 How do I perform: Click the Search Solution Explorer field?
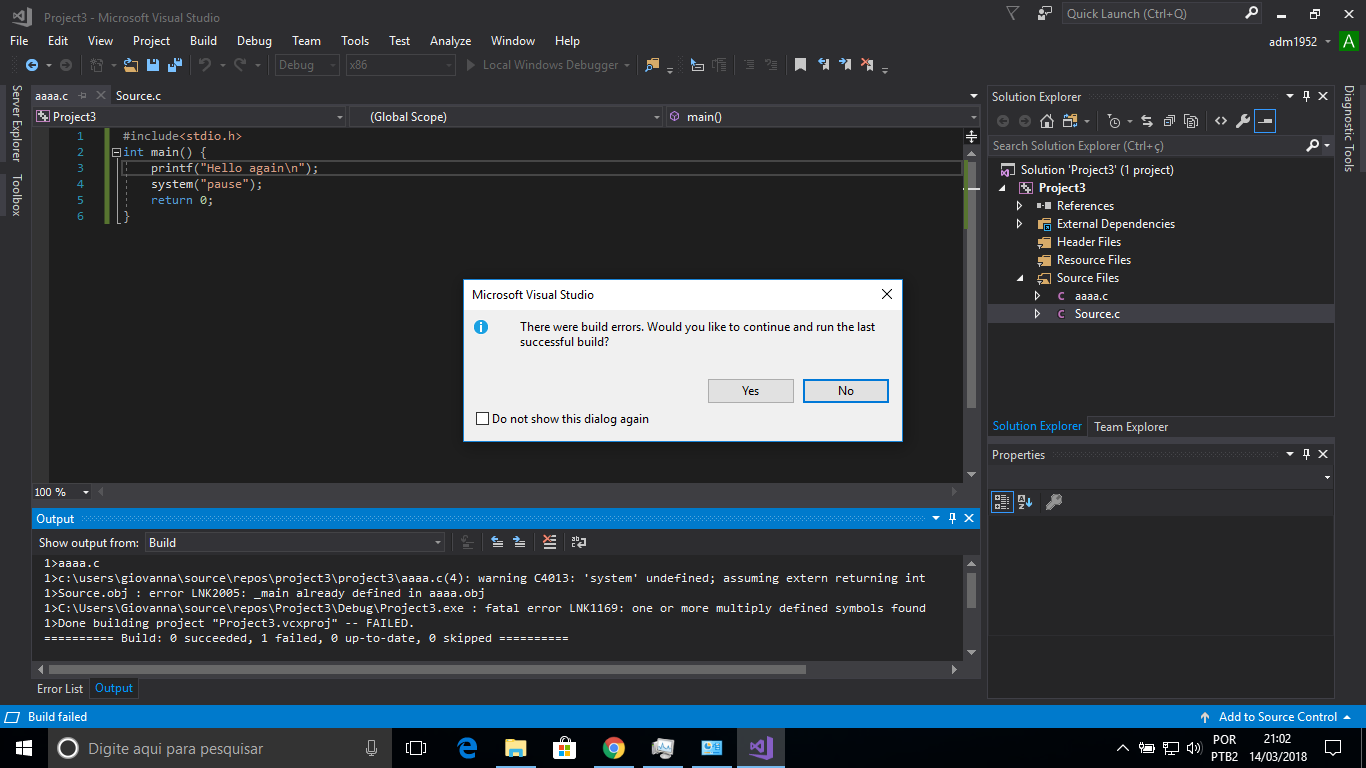click(1148, 146)
